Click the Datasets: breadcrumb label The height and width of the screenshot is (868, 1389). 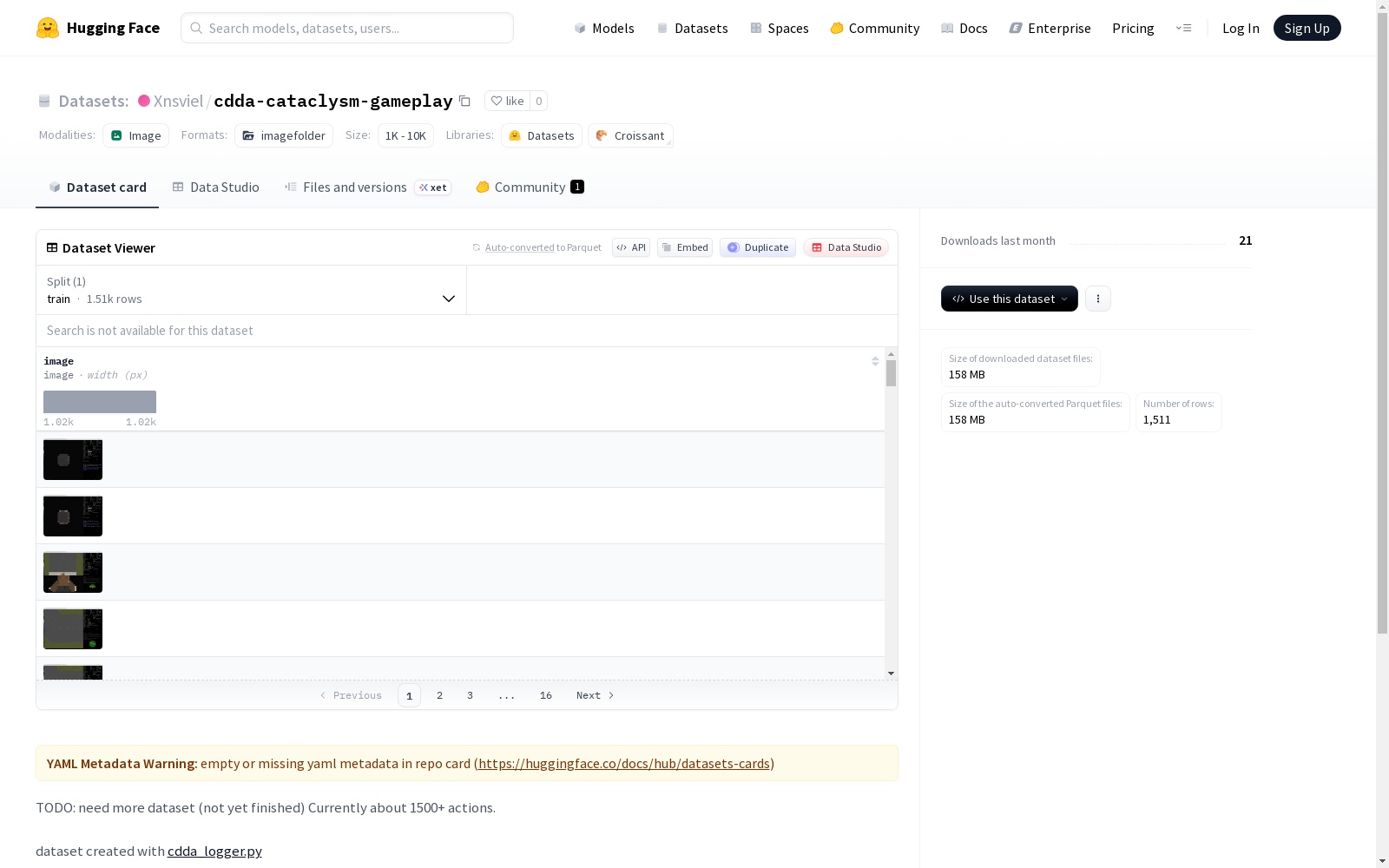click(94, 101)
